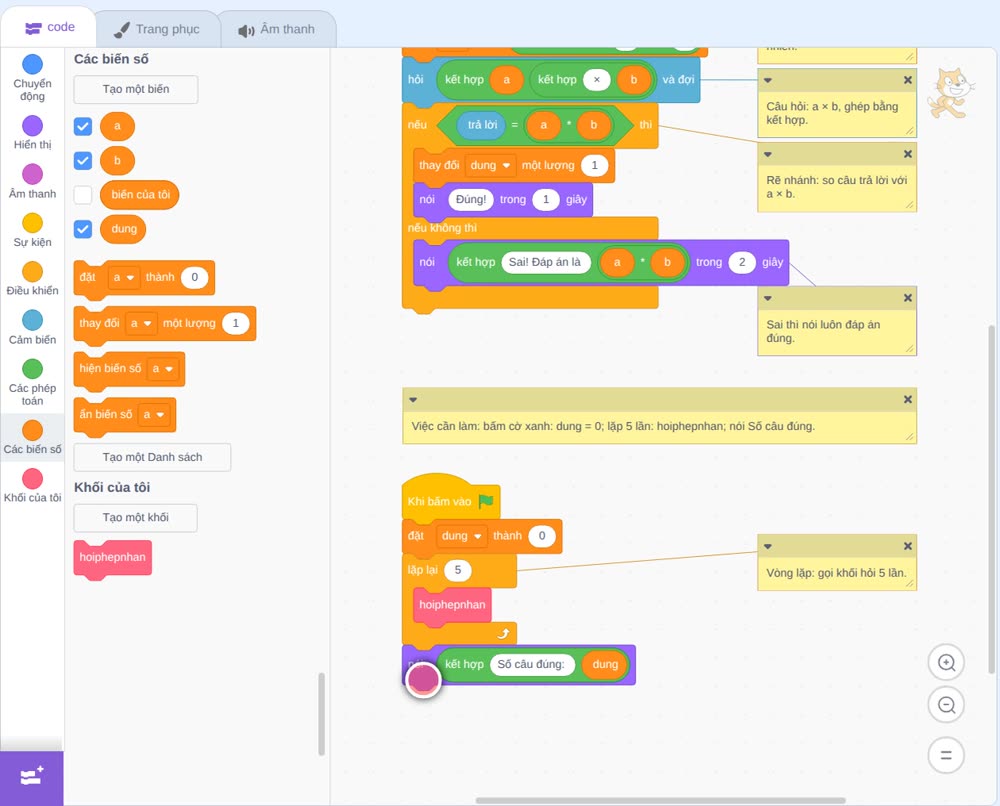Open the dropdown in 'hiện biến số' block
The height and width of the screenshot is (806, 1000).
point(163,369)
